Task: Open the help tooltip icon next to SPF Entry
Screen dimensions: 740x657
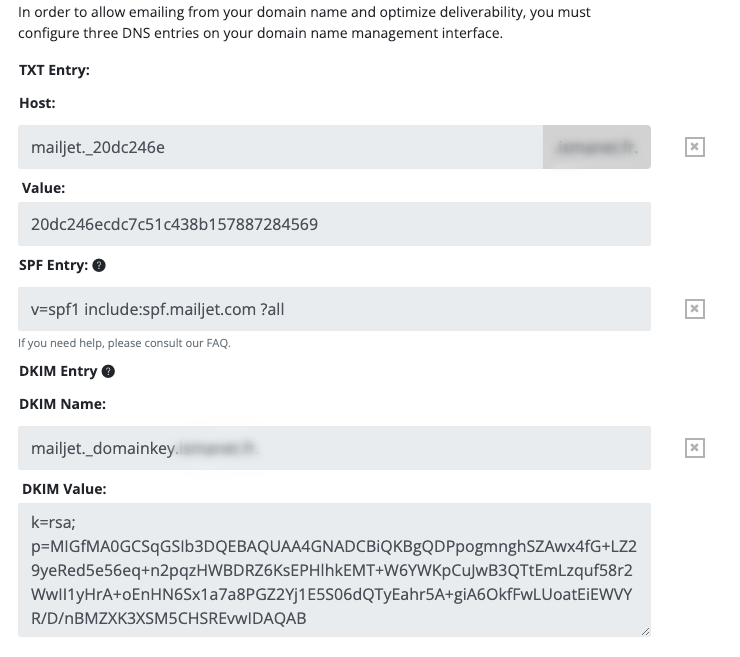Action: [99, 265]
